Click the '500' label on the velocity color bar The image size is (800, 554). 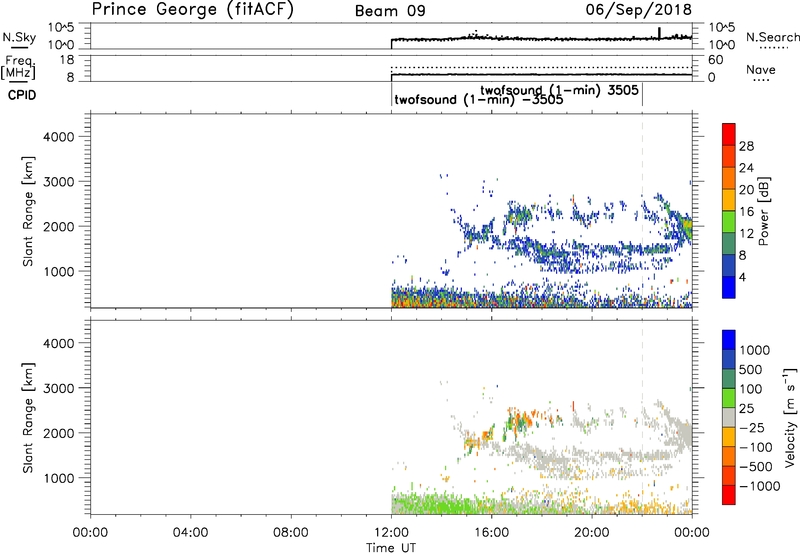click(x=750, y=370)
